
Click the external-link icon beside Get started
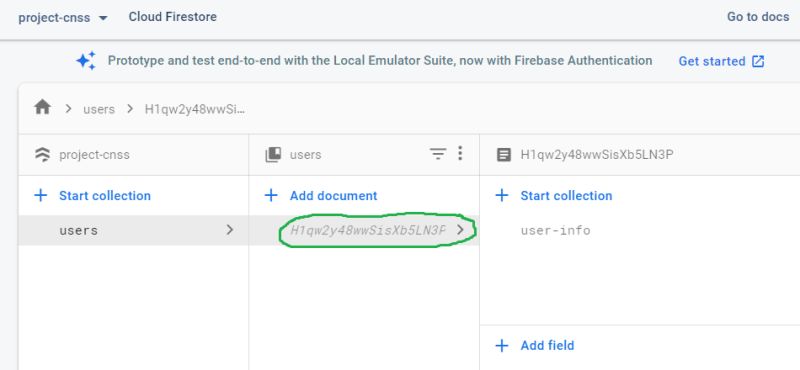758,61
